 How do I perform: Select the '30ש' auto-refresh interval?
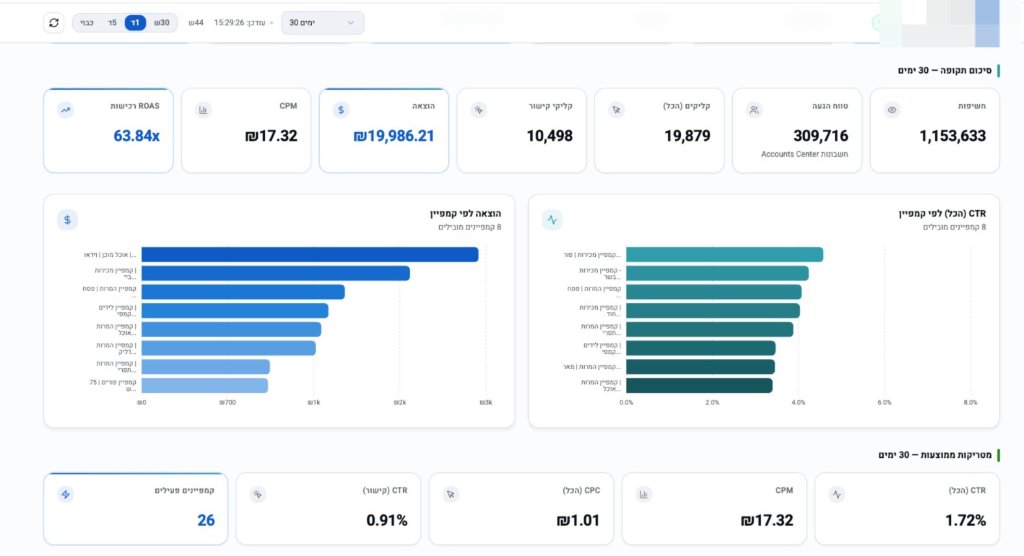tap(162, 23)
